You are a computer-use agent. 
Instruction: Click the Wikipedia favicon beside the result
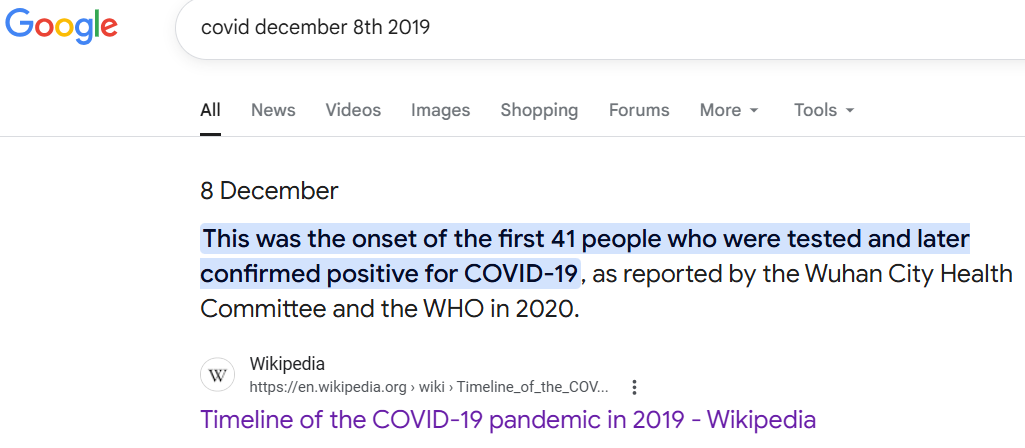[x=217, y=375]
